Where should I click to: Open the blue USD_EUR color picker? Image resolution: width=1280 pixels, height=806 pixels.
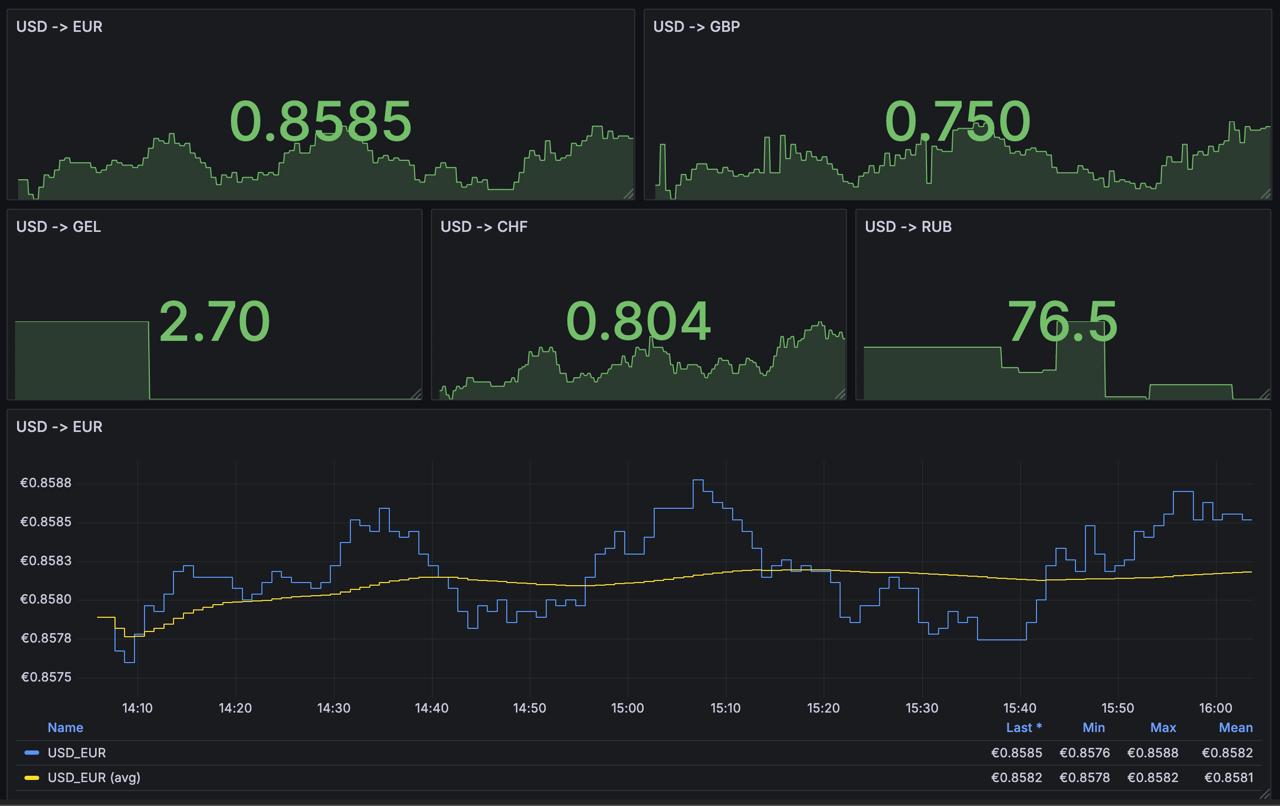coord(33,753)
